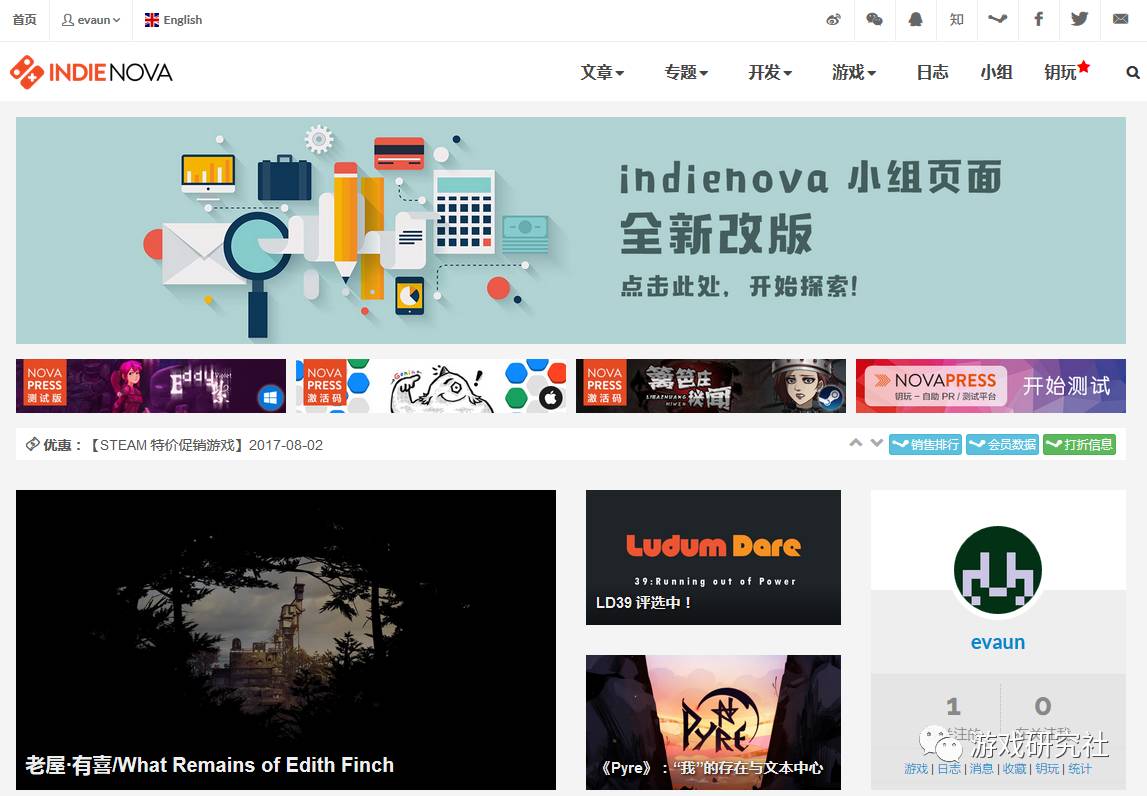Click the evaun avatar image
1147x796 pixels.
(998, 570)
